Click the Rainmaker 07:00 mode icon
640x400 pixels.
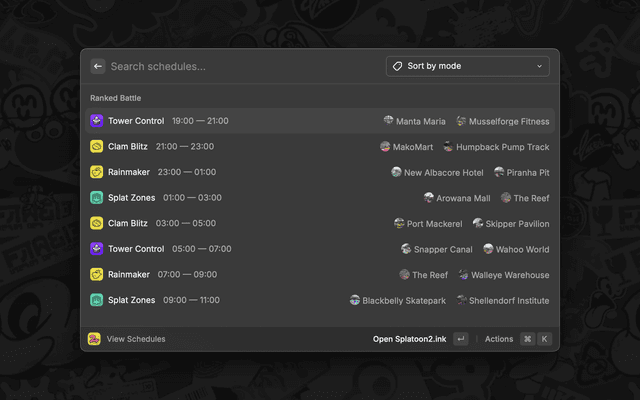pos(96,275)
